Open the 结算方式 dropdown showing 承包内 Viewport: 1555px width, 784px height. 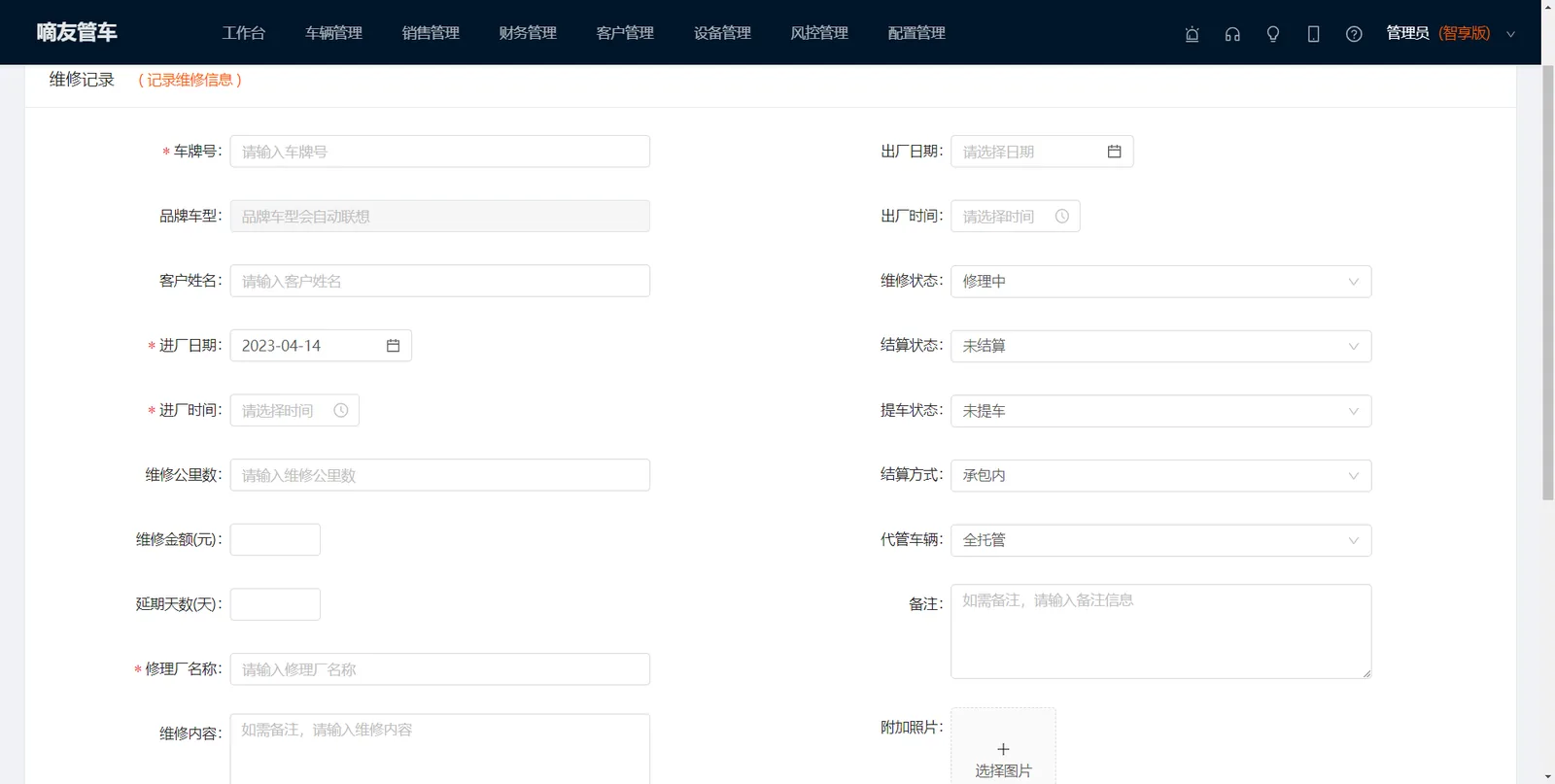1161,476
